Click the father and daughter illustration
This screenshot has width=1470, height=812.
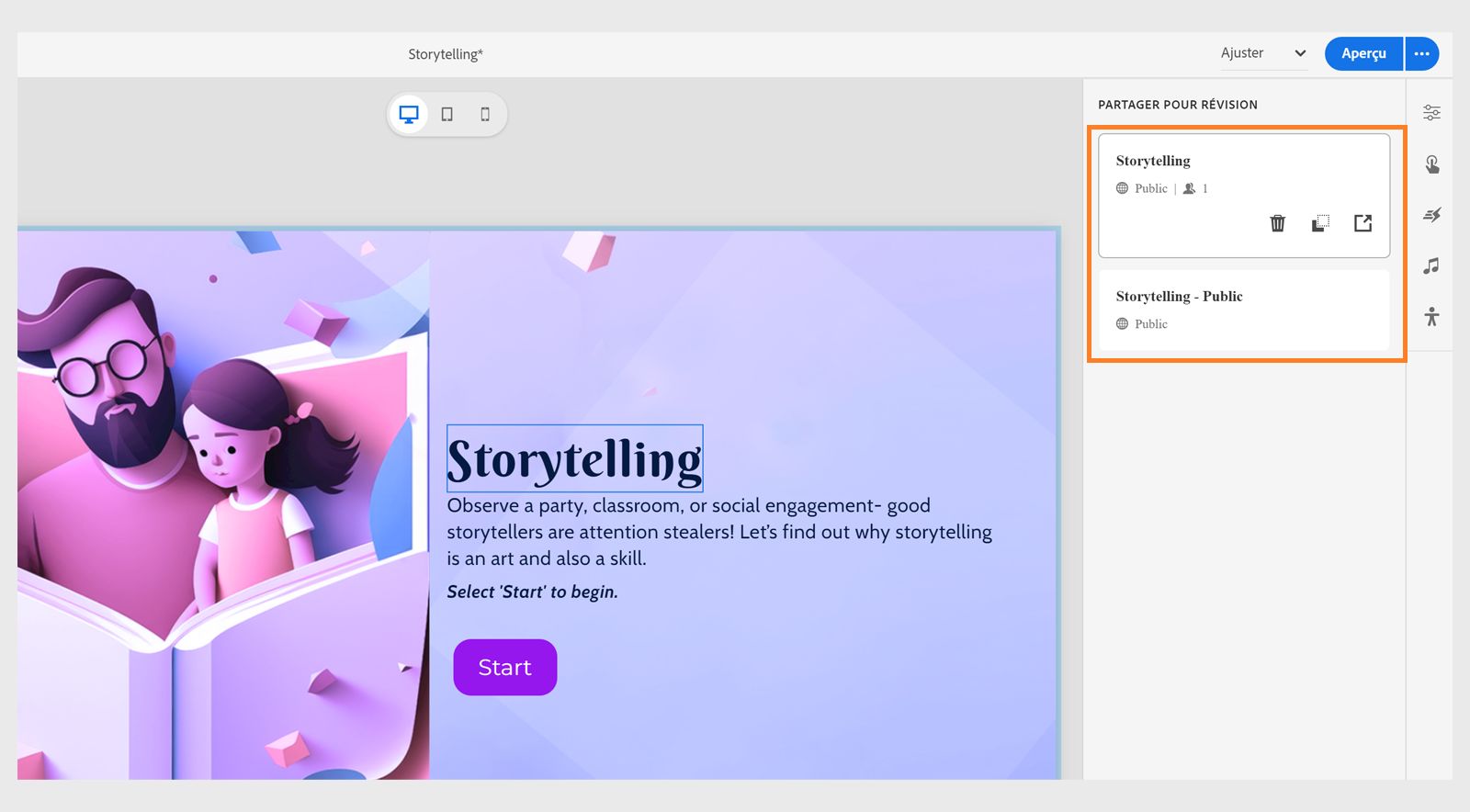223,503
